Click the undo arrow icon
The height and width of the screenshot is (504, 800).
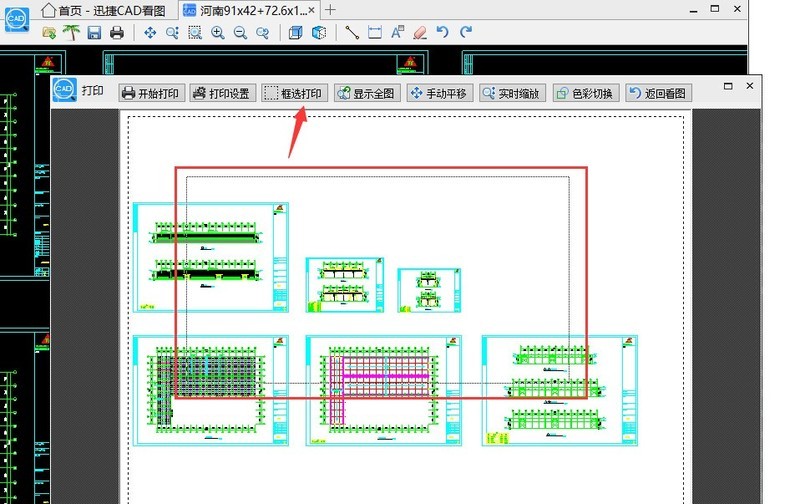[x=443, y=33]
